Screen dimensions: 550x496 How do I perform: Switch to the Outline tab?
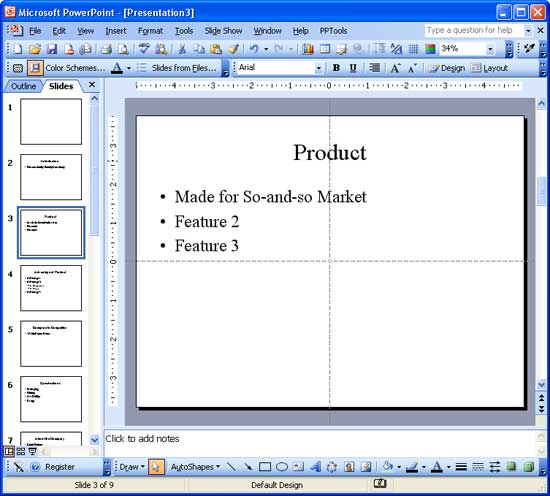(x=24, y=86)
